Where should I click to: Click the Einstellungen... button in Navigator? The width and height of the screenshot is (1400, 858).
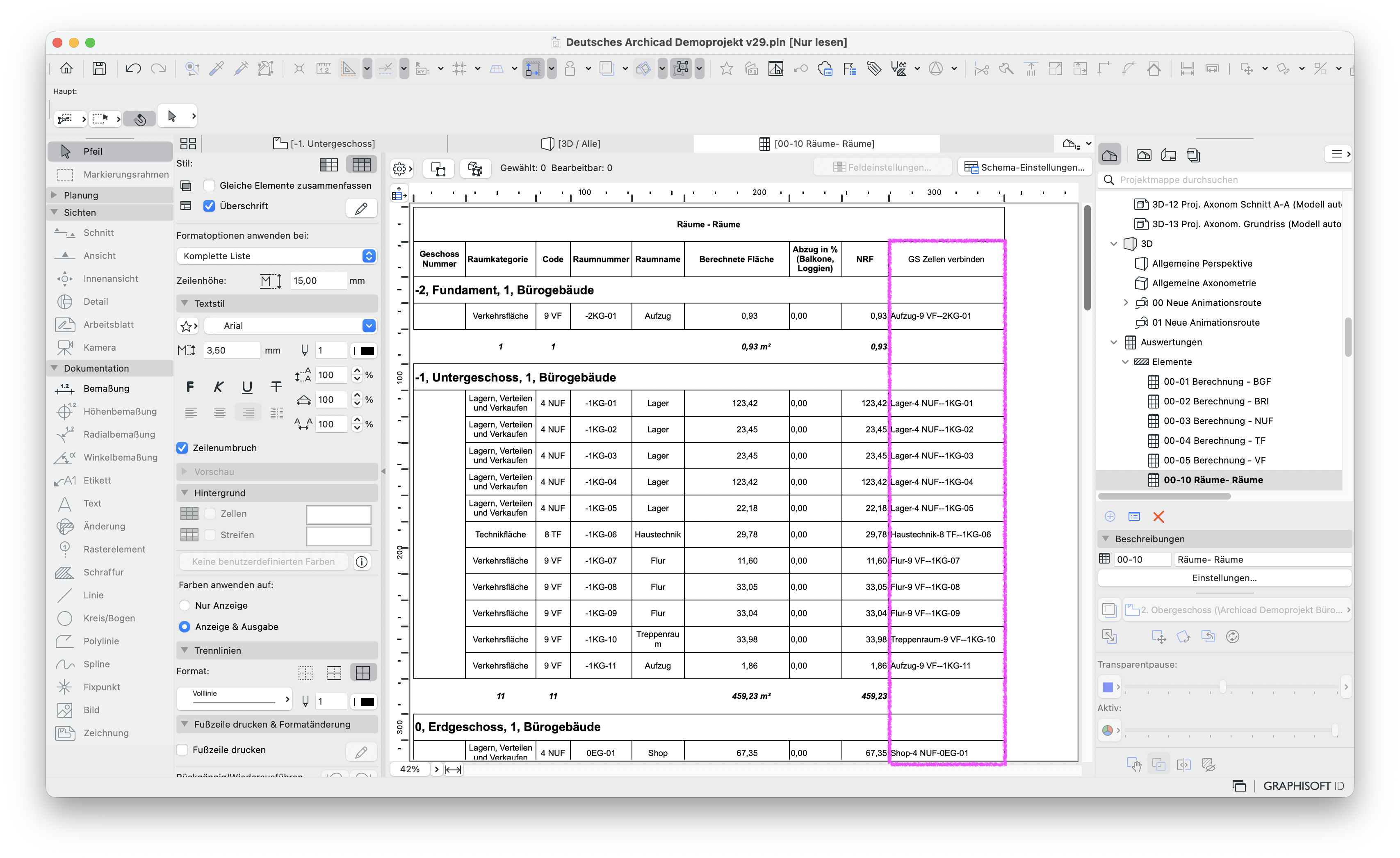click(x=1224, y=578)
